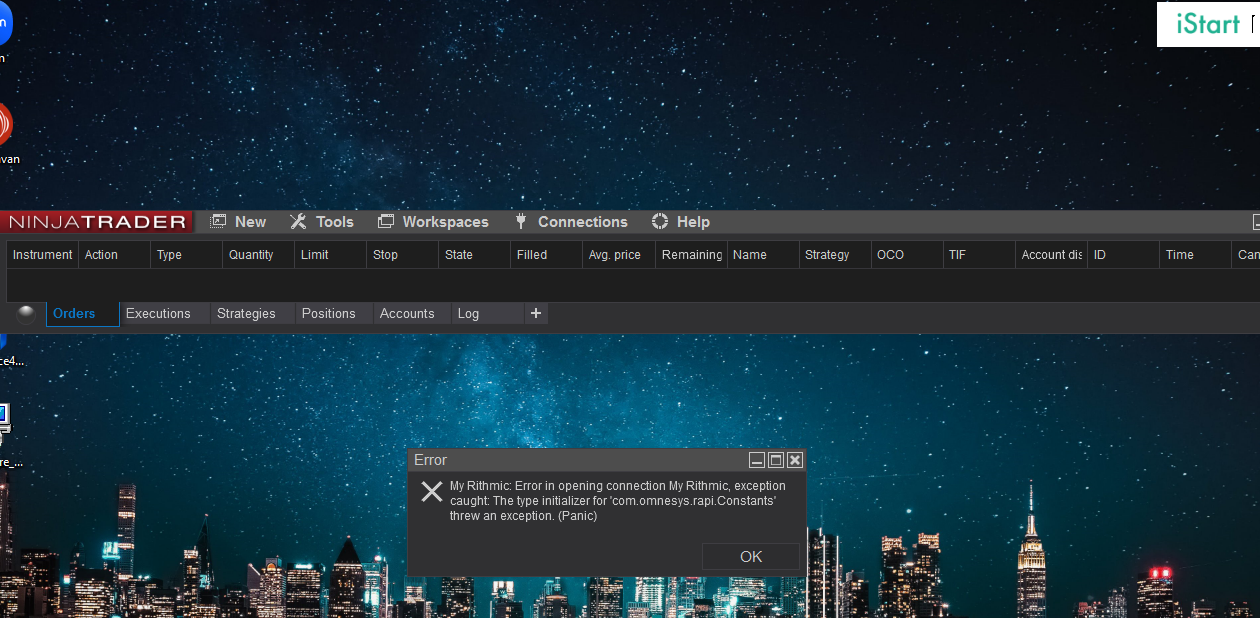
Task: Click the NinjaTrader logo
Action: click(97, 222)
